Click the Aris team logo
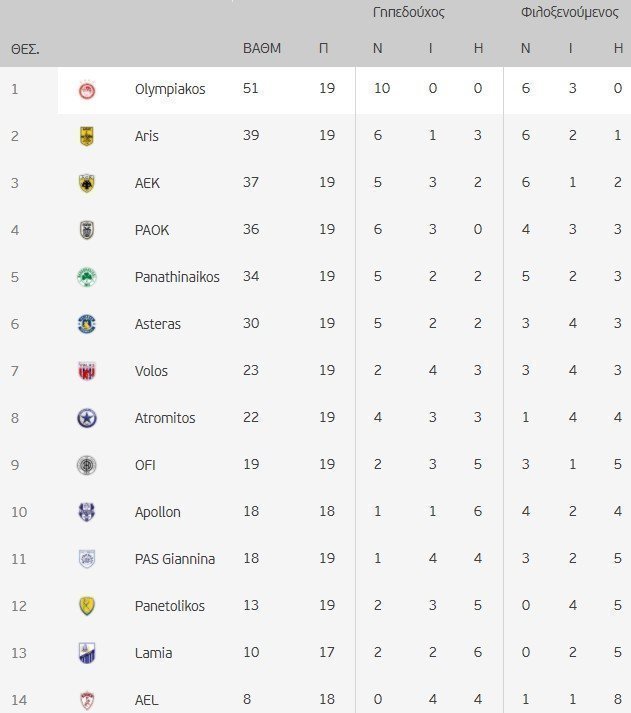The height and width of the screenshot is (713, 631). click(87, 136)
